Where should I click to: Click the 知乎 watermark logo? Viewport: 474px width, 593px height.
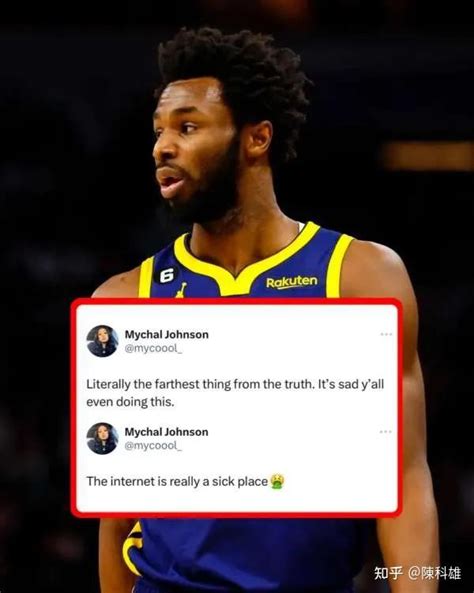click(x=388, y=573)
